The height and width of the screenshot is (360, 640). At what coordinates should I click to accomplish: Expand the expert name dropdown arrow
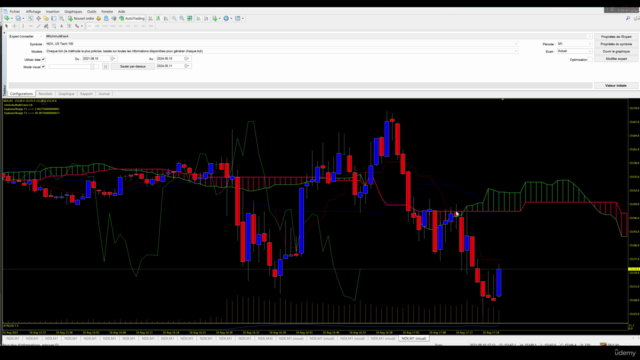[589, 36]
